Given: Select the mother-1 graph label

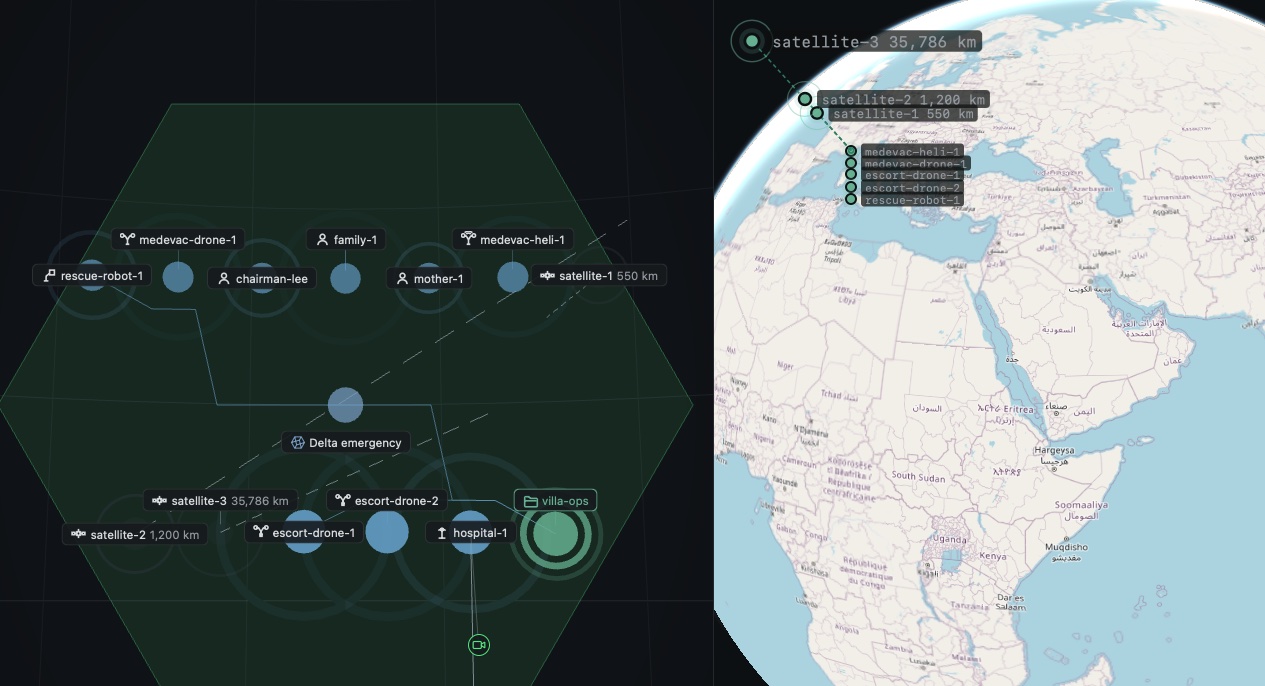Looking at the screenshot, I should (x=430, y=279).
